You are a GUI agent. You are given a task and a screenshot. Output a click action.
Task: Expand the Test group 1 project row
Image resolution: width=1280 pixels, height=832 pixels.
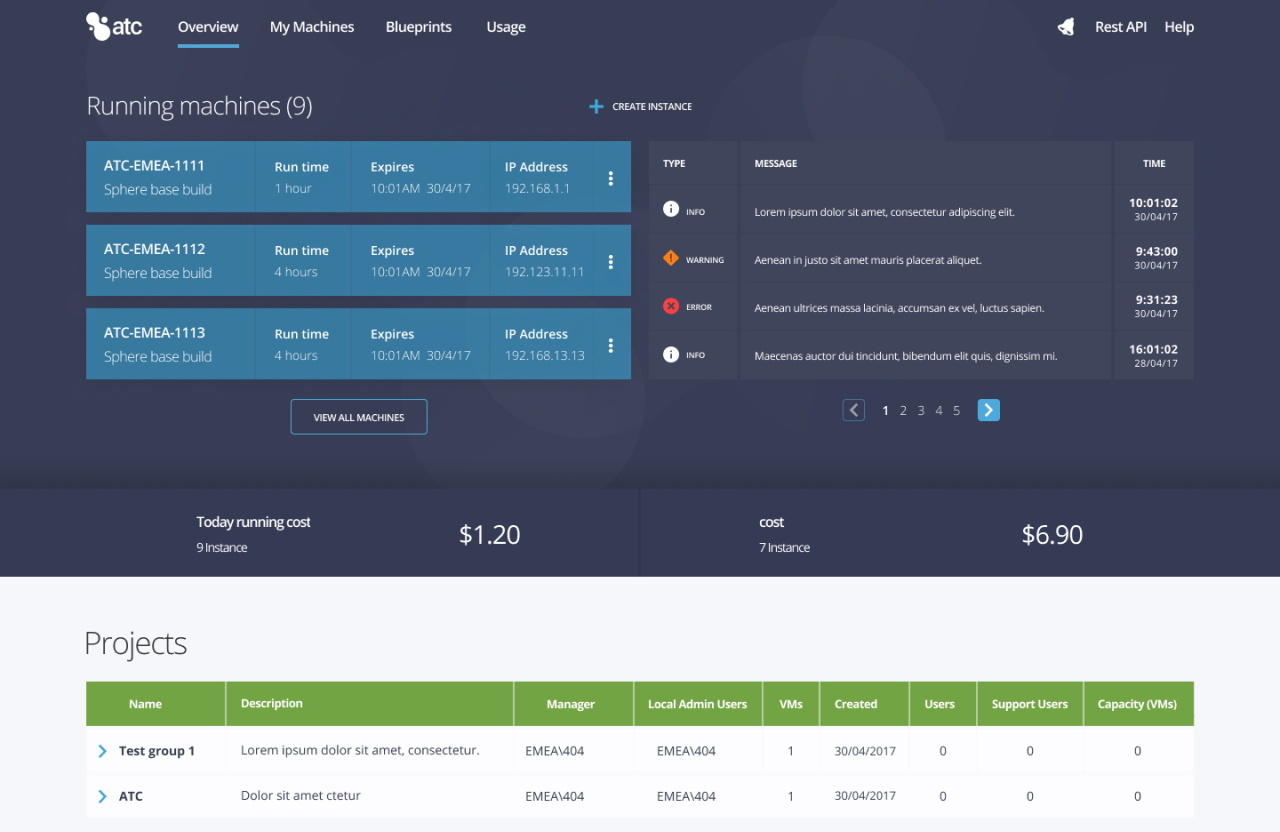[102, 751]
